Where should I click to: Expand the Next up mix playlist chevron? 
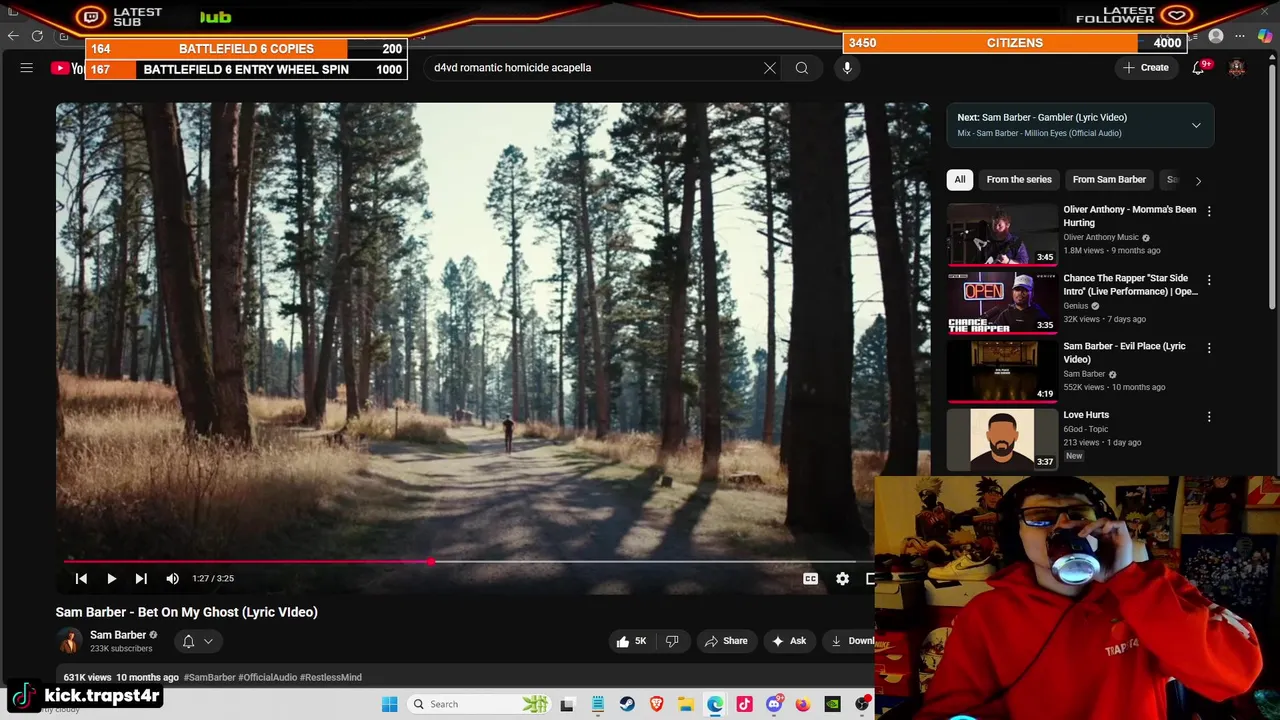point(1196,125)
